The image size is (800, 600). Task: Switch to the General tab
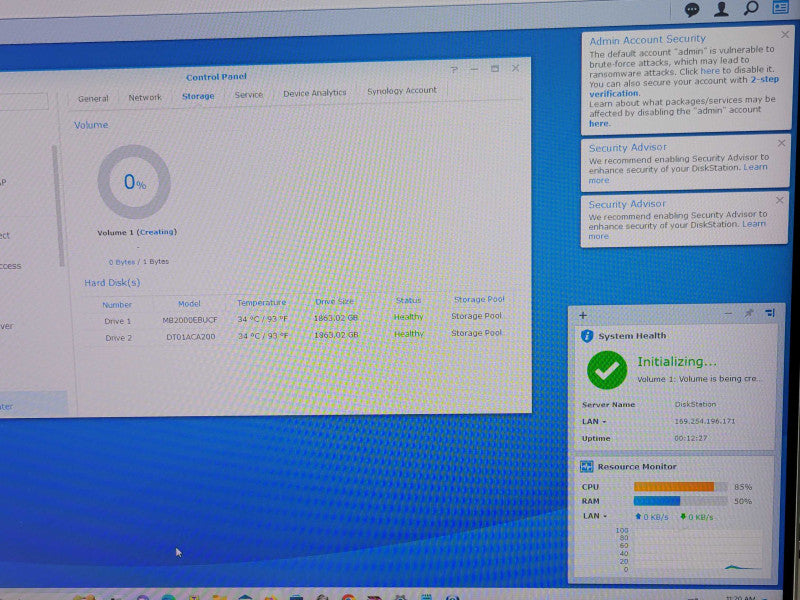(93, 98)
